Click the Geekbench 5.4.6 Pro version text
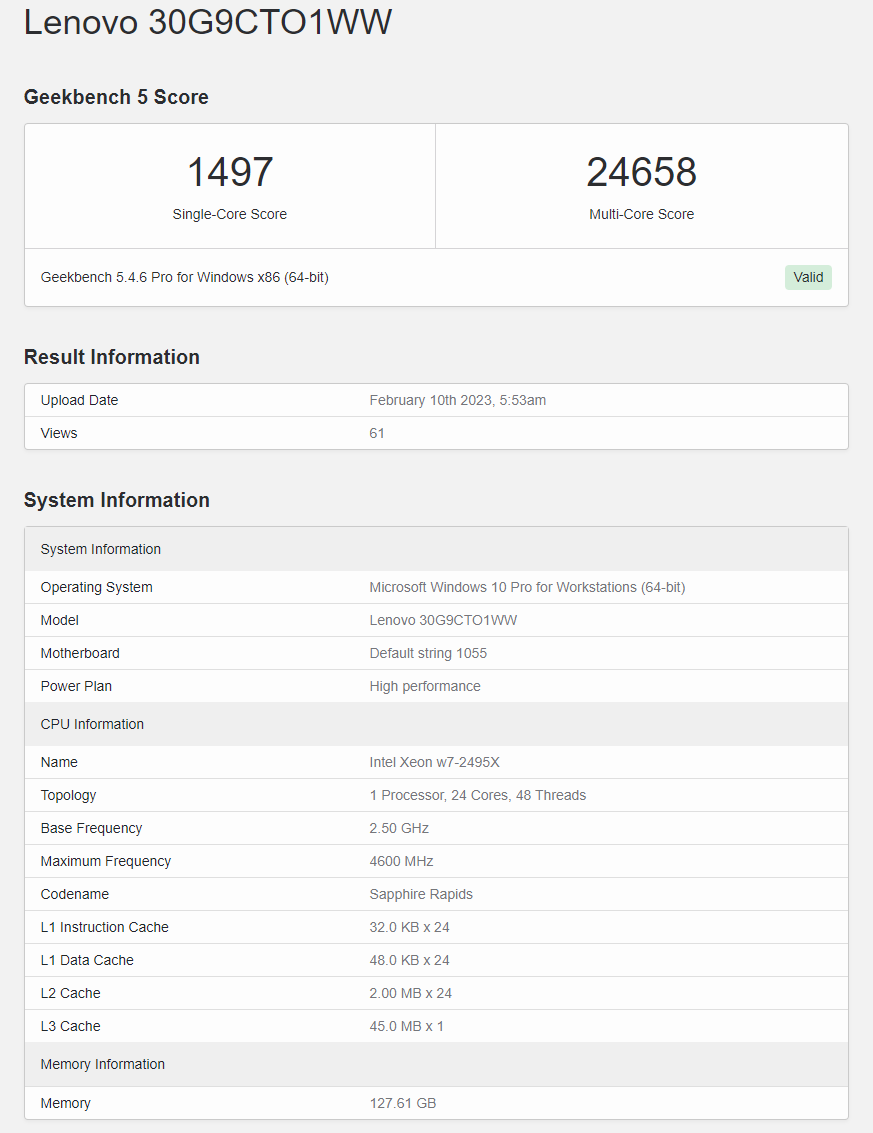The width and height of the screenshot is (873, 1133). coord(184,277)
